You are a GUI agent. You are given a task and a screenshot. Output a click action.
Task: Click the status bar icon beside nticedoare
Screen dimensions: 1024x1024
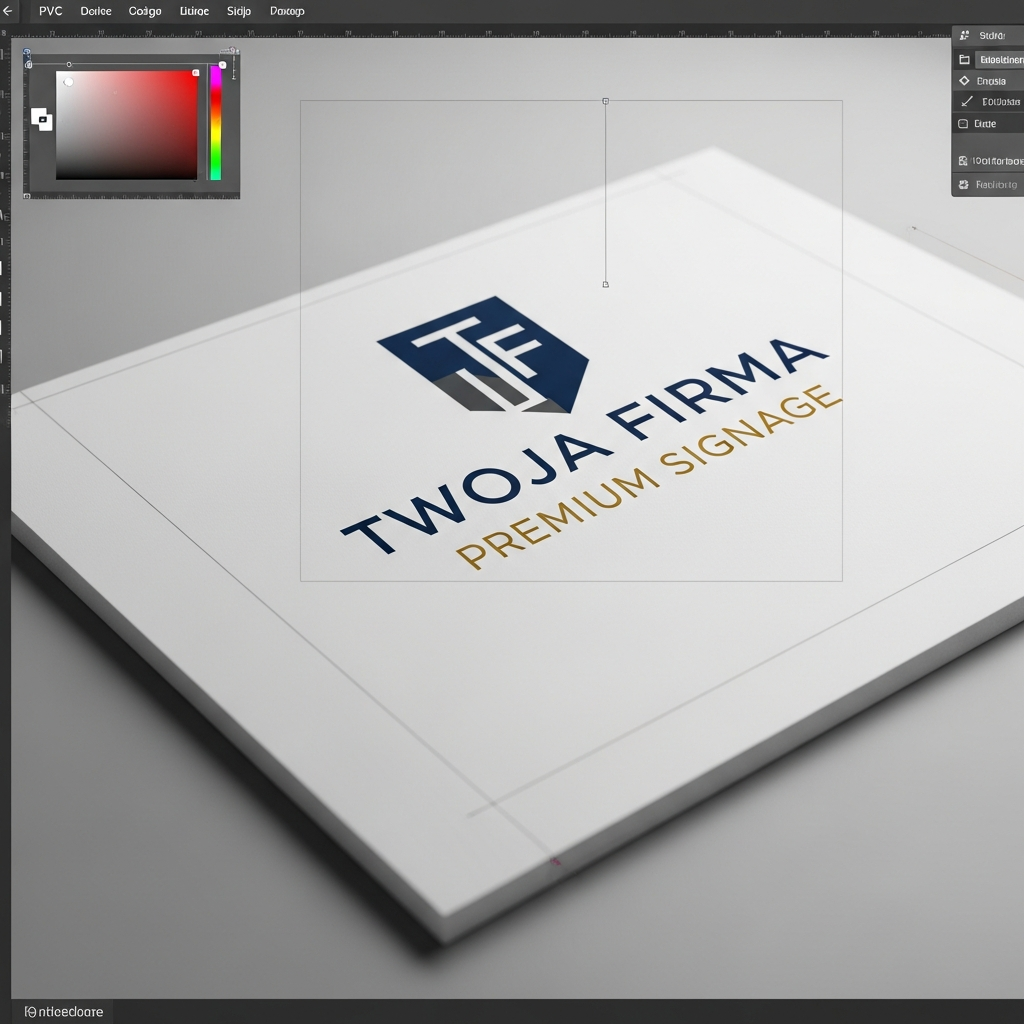click(31, 1011)
